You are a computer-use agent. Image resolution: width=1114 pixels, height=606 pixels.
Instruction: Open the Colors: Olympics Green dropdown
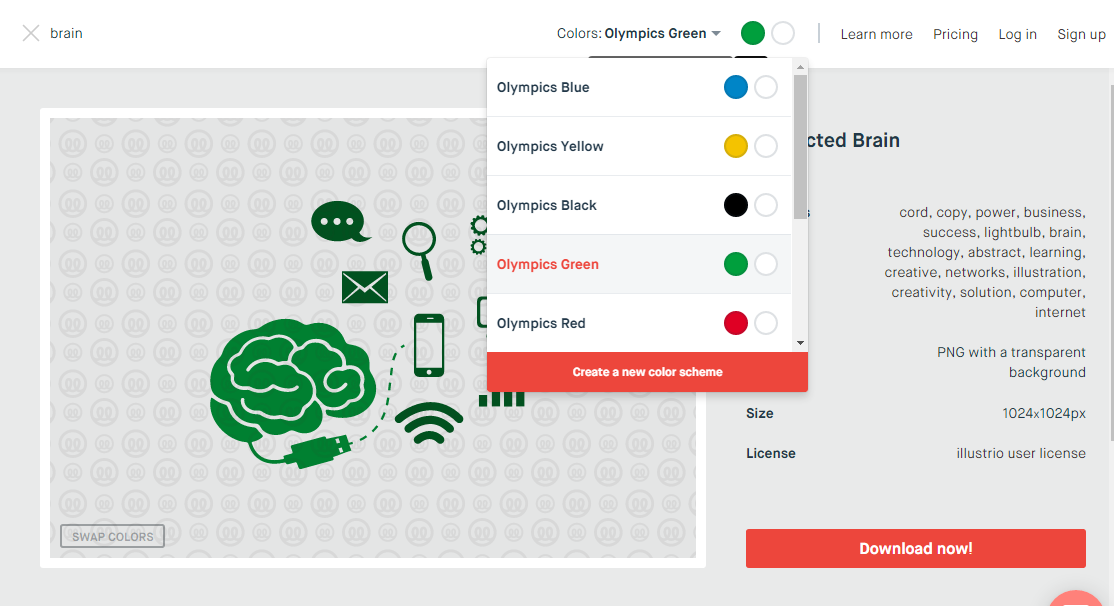coord(639,33)
